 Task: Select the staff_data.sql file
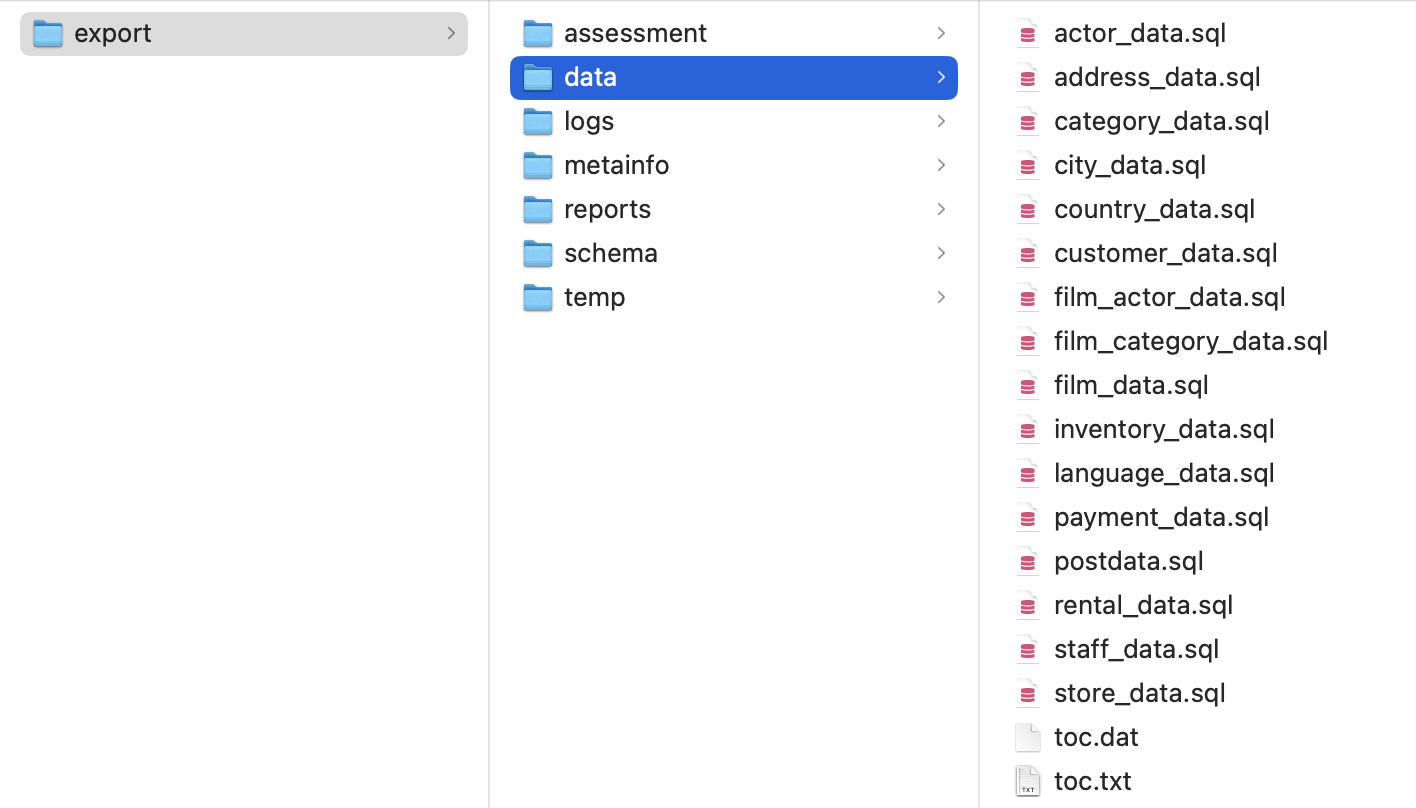click(x=1136, y=649)
